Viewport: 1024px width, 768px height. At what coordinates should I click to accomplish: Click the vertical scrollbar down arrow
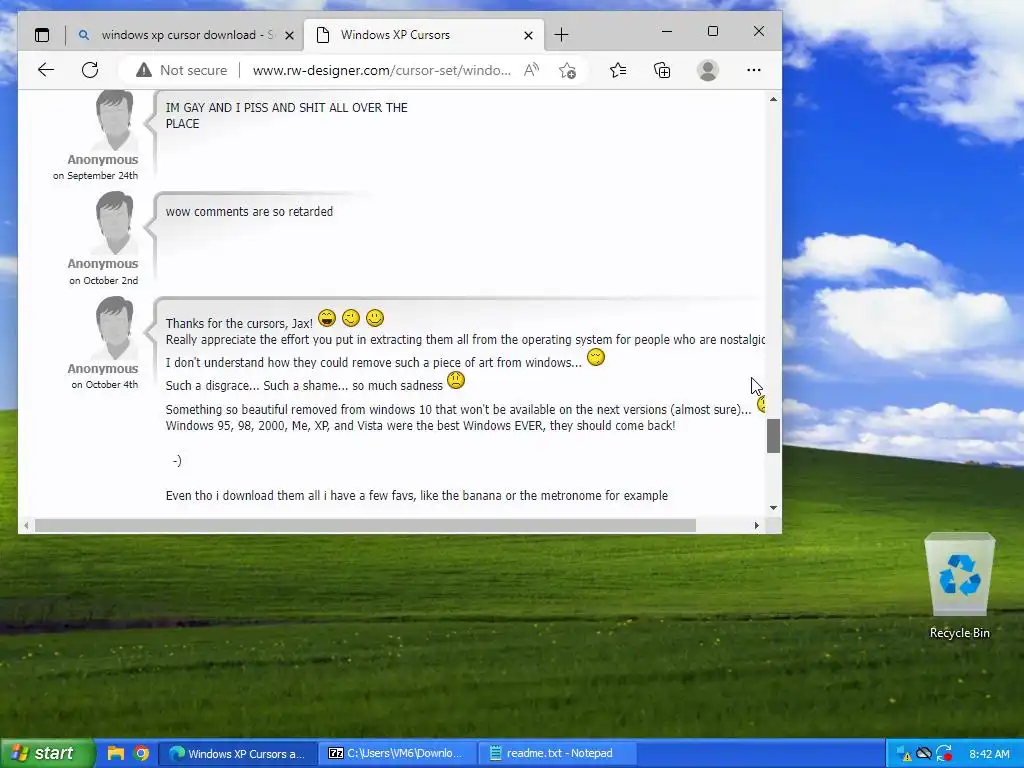pos(773,507)
